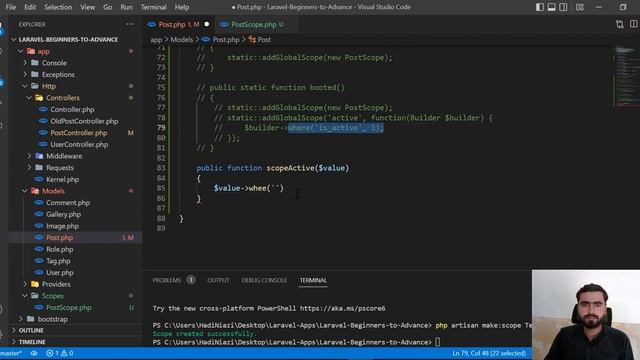The height and width of the screenshot is (360, 640).
Task: Click Post class icon in breadcrumb
Action: (252, 40)
